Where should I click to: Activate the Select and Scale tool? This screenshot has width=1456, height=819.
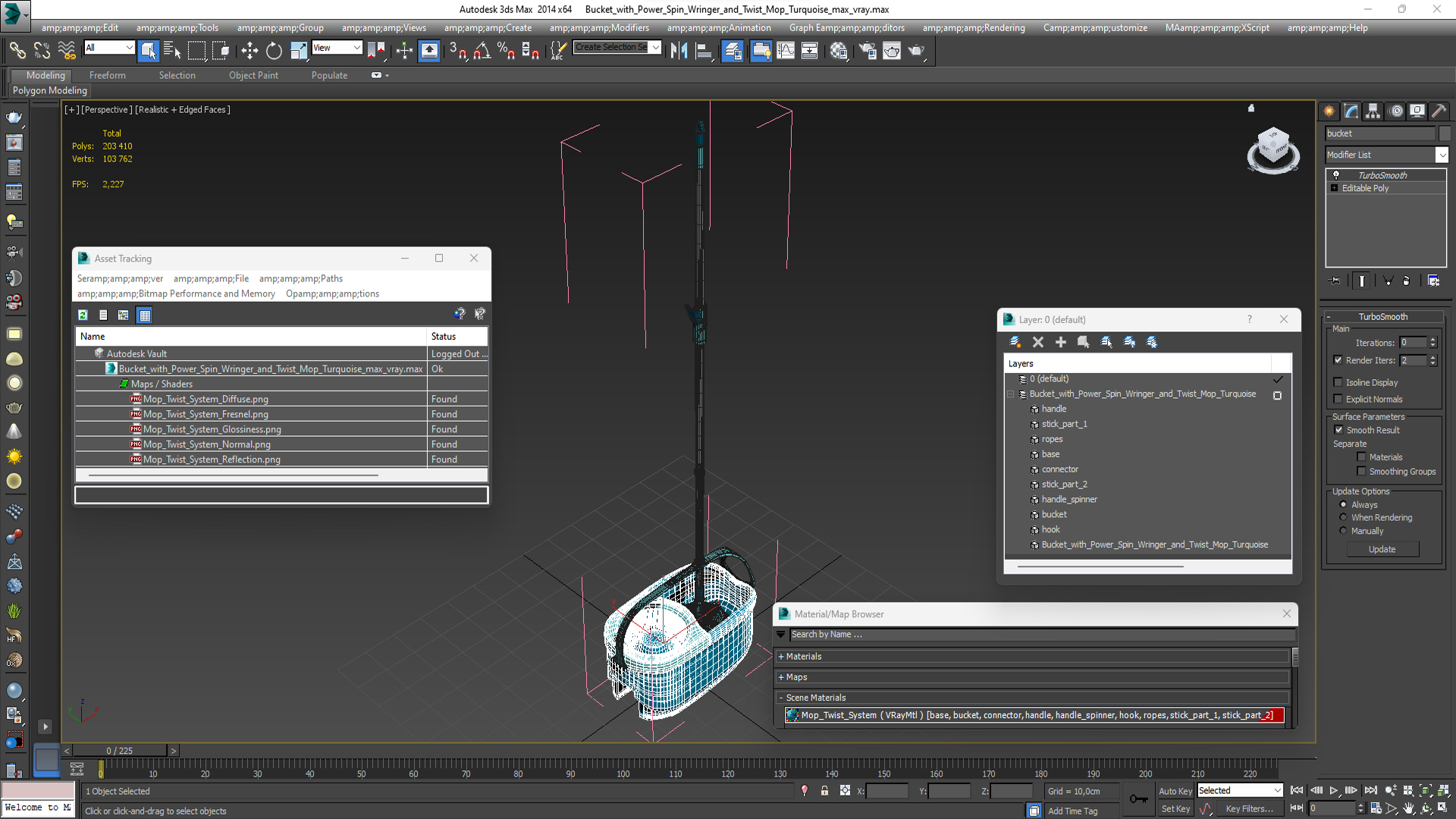click(x=299, y=51)
